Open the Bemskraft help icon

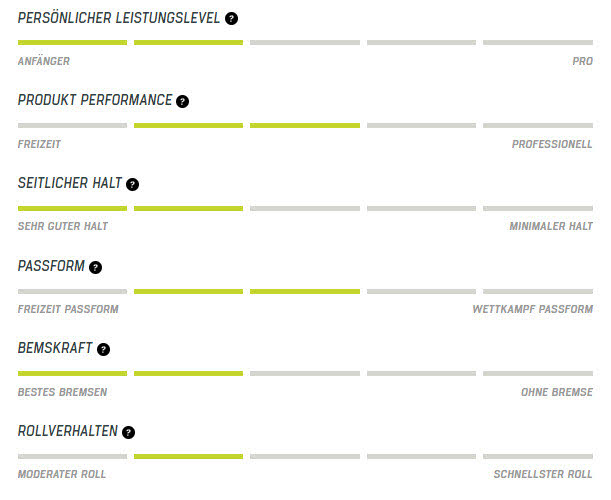pyautogui.click(x=103, y=349)
